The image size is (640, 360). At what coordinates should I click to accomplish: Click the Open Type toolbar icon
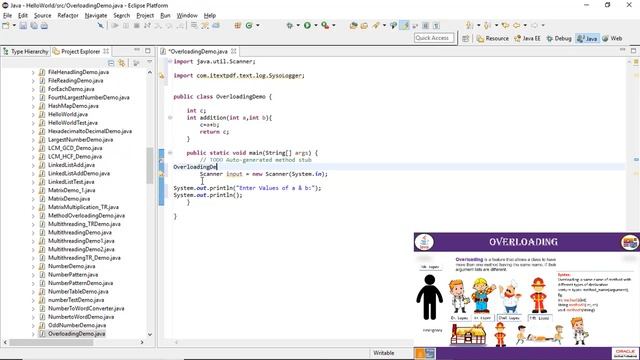pyautogui.click(x=353, y=25)
